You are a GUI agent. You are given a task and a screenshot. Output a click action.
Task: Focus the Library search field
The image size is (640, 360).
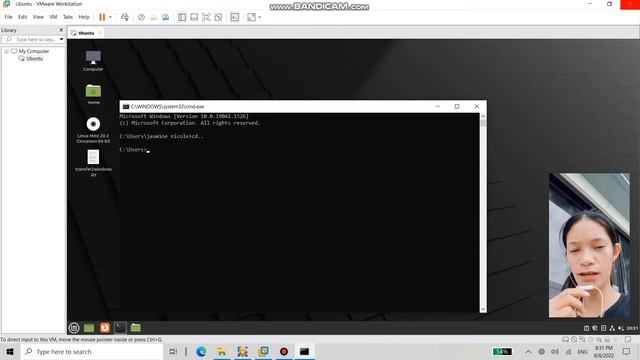(32, 40)
